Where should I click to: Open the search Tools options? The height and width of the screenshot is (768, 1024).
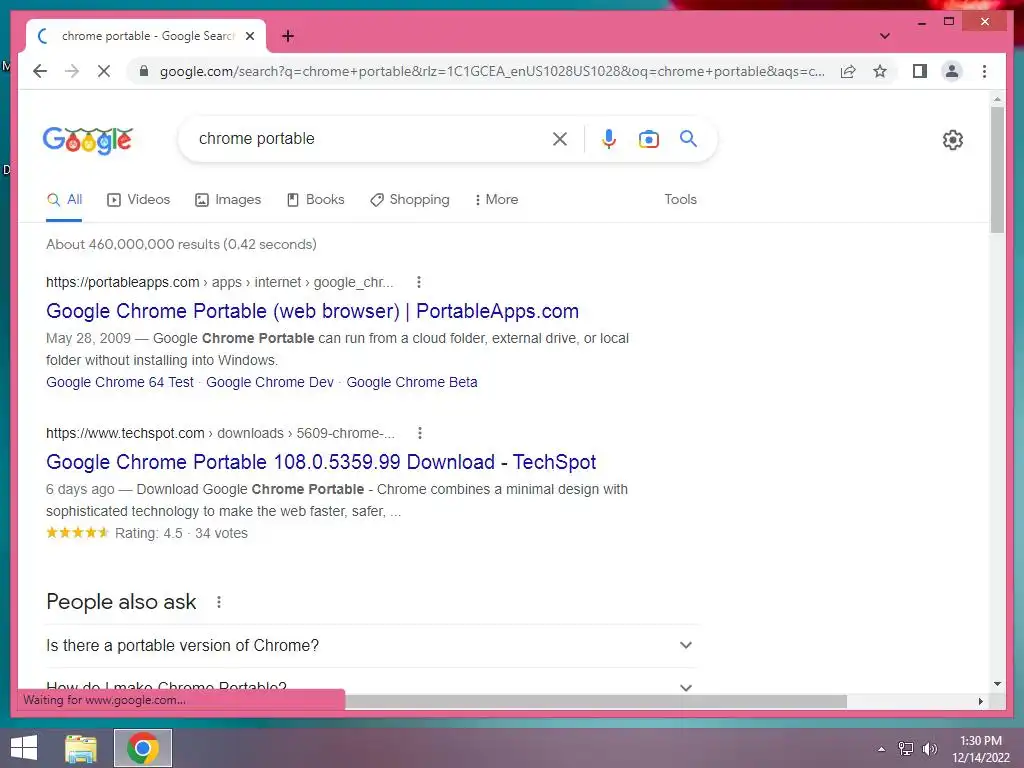(680, 200)
